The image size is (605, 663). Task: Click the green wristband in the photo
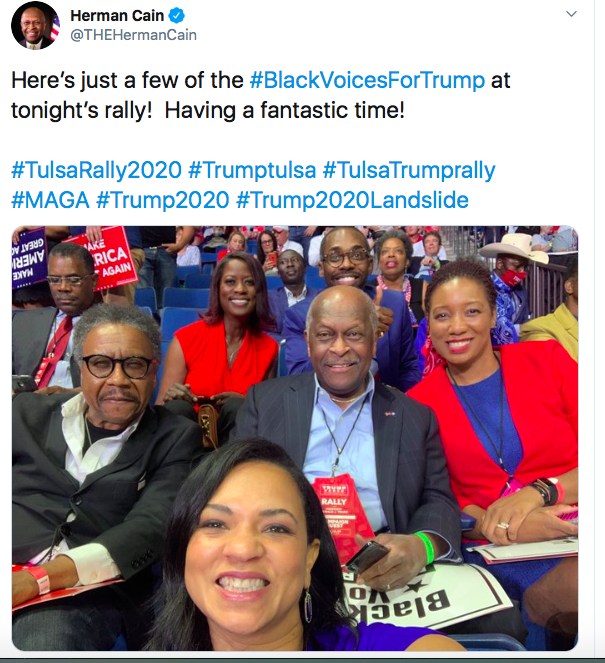click(x=426, y=548)
